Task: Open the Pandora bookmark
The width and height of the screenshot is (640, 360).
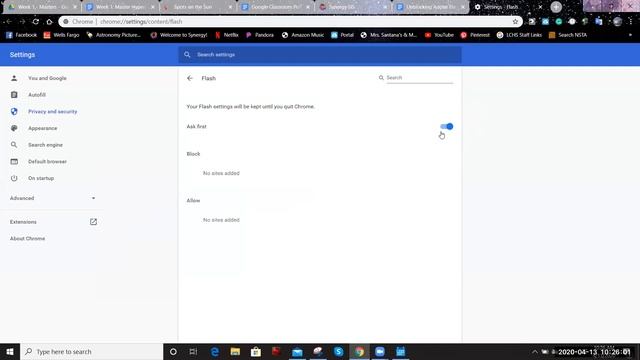Action: pos(260,35)
